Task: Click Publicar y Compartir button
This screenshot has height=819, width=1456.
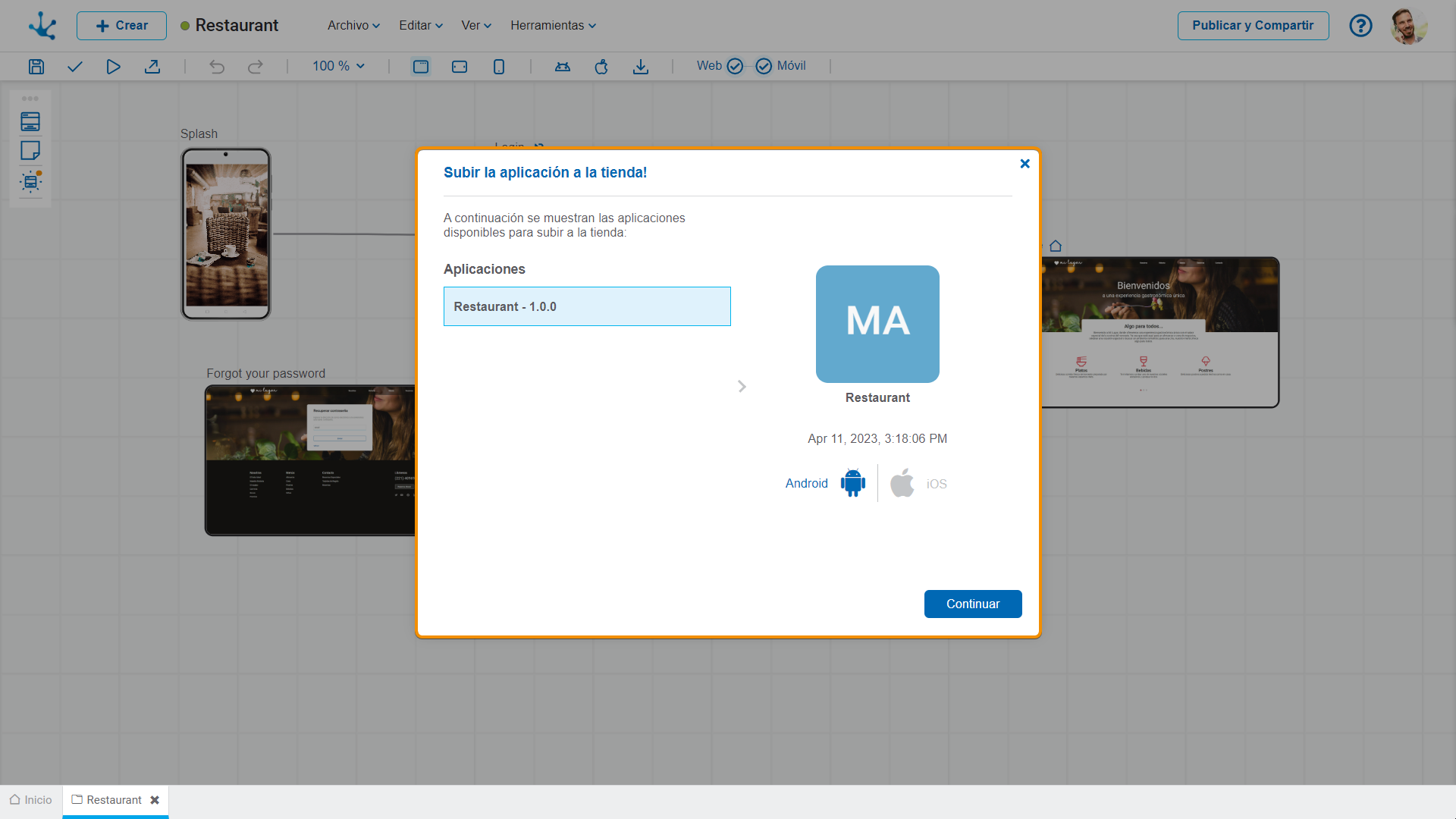Action: [1253, 26]
